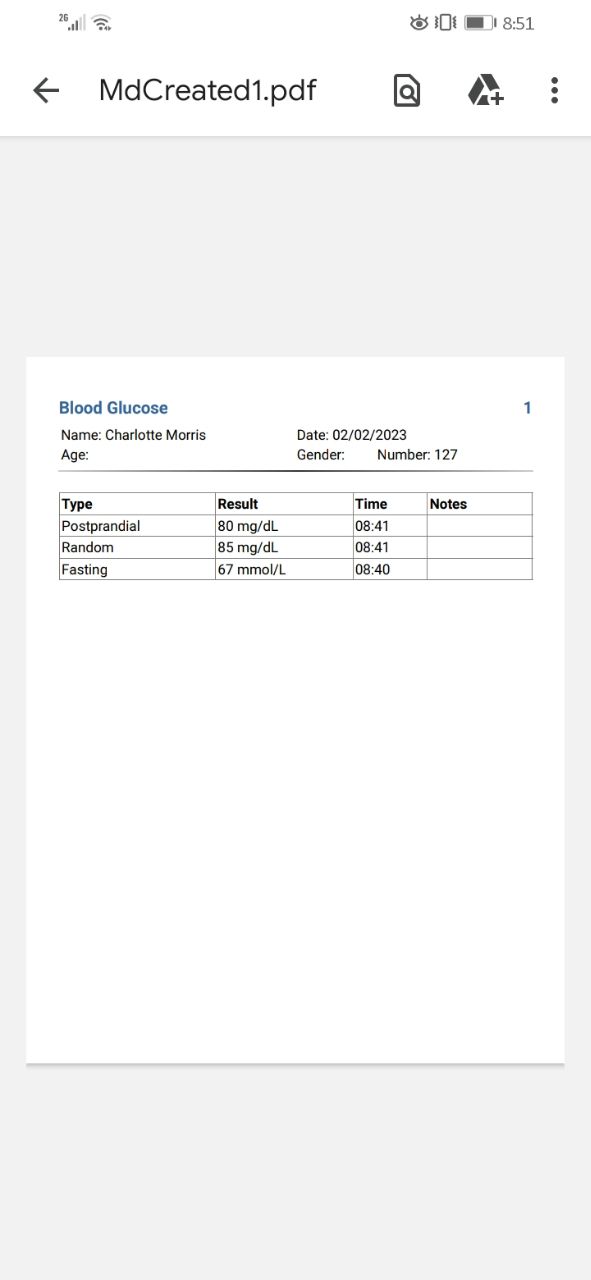Image resolution: width=591 pixels, height=1280 pixels.
Task: Tap the Wi-Fi status icon
Action: [101, 22]
